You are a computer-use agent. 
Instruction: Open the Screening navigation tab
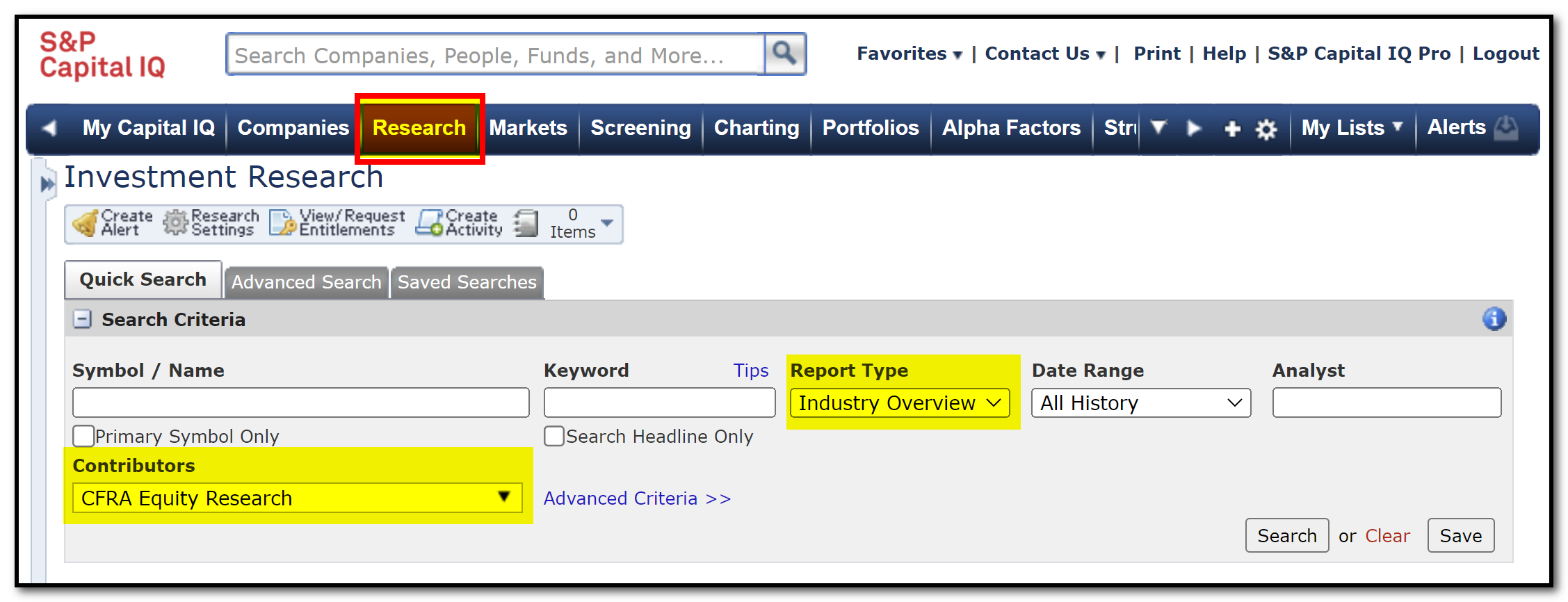coord(640,128)
